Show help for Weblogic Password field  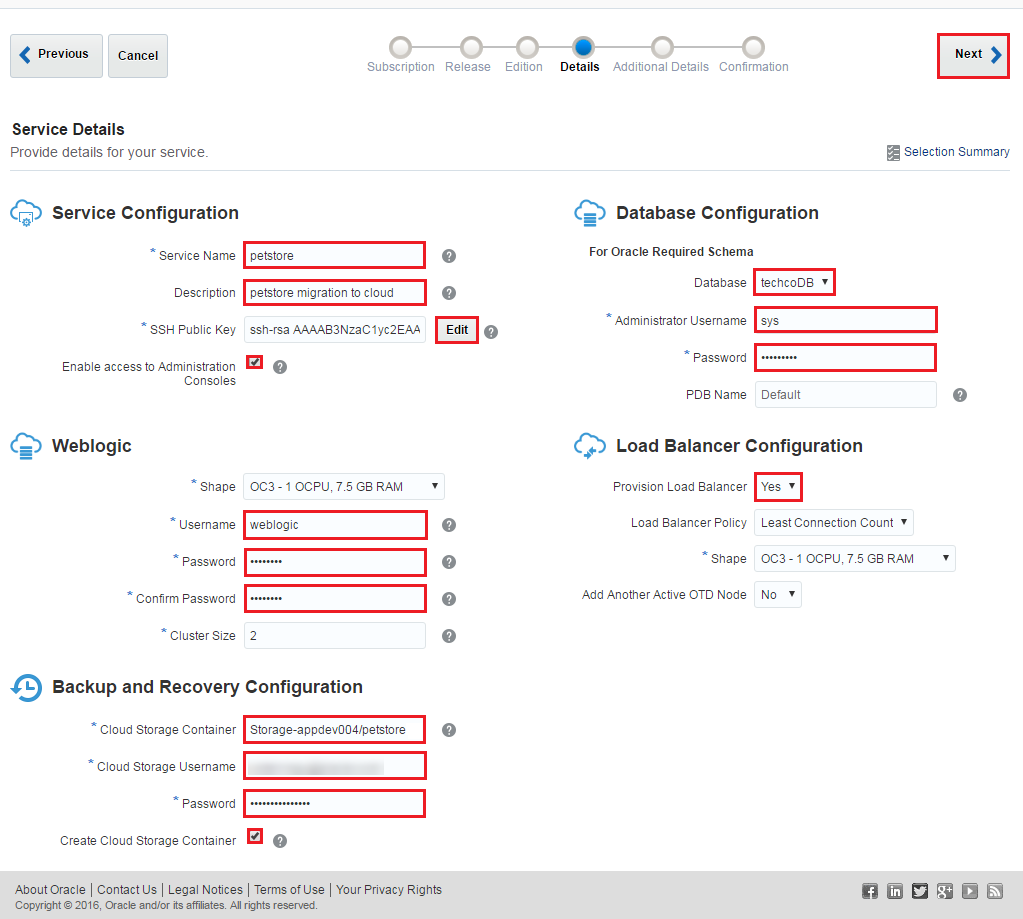point(449,562)
